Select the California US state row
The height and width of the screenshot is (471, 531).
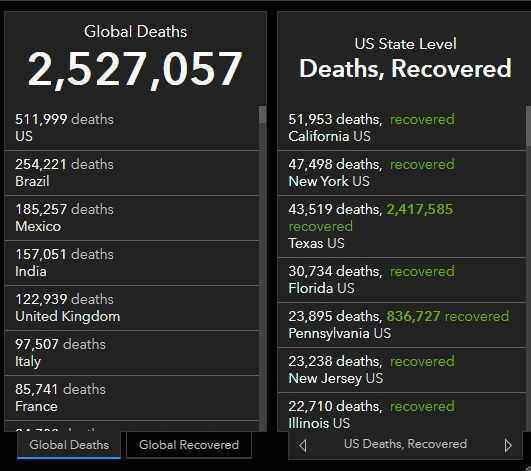coord(402,128)
